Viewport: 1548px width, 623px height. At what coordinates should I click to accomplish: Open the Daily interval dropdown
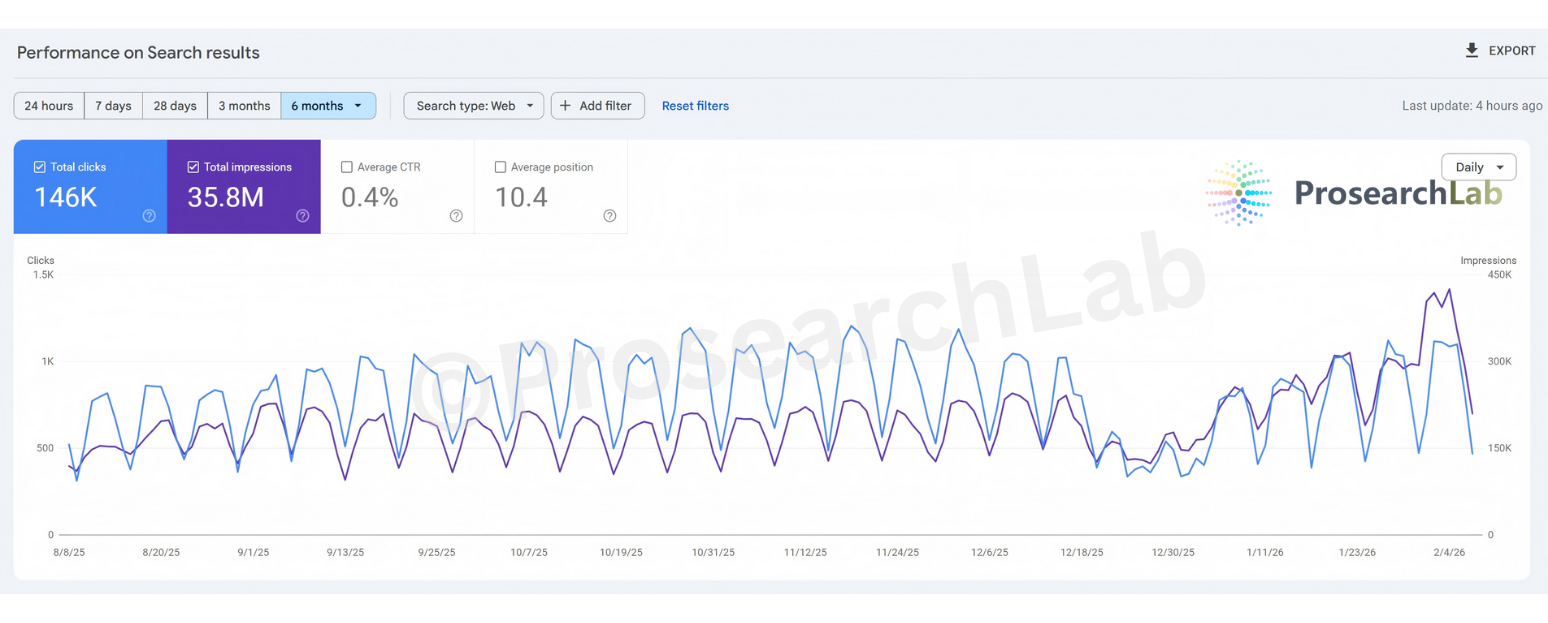point(1478,167)
